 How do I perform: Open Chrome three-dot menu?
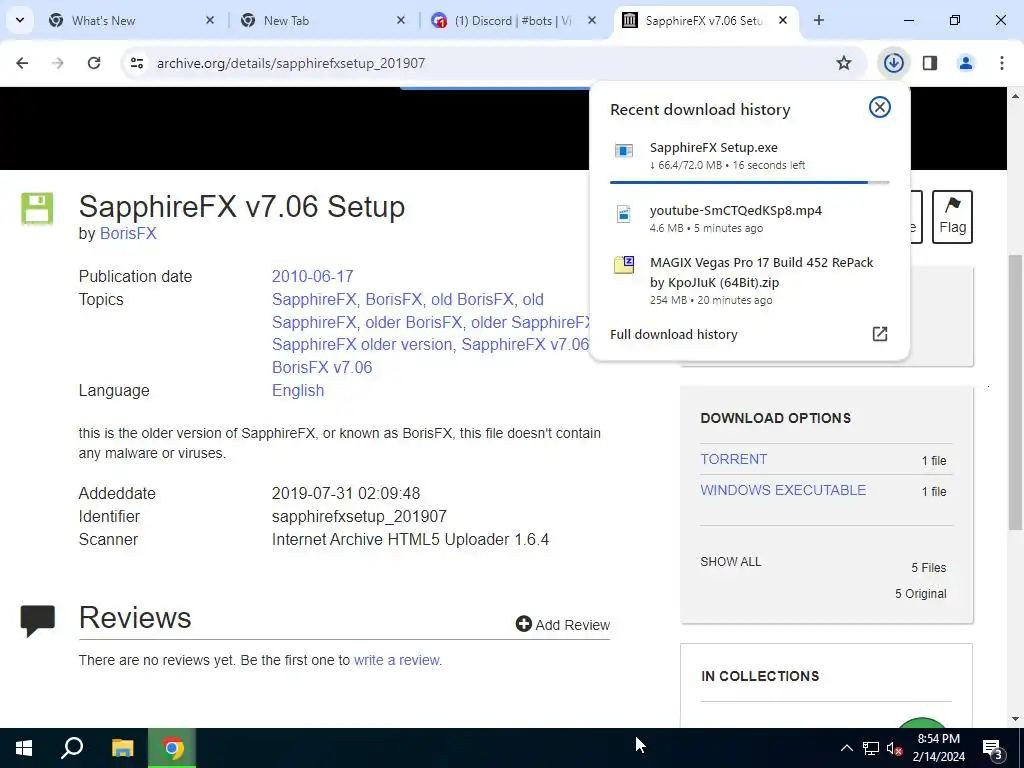point(1002,63)
